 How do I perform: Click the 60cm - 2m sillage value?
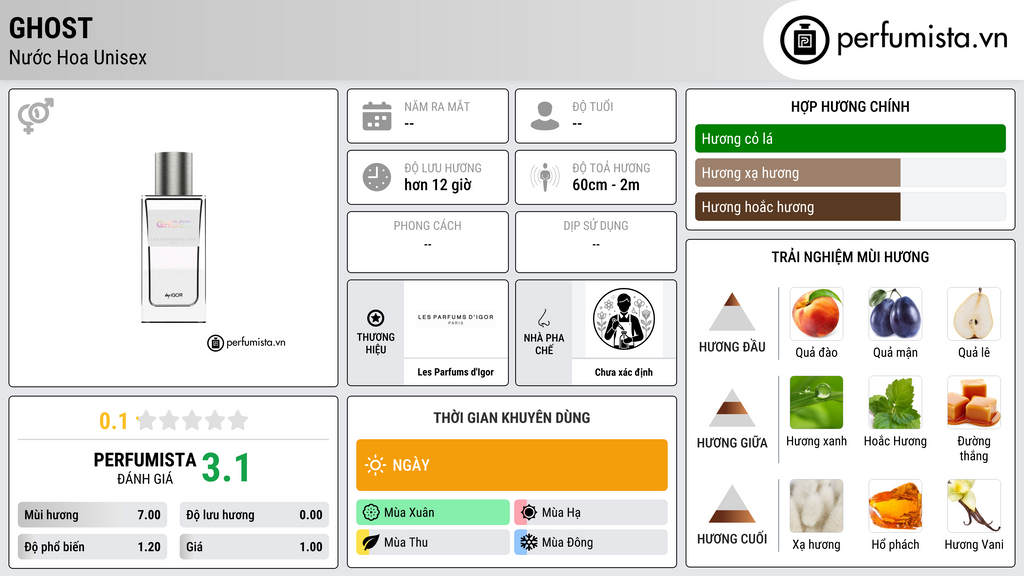tap(606, 185)
